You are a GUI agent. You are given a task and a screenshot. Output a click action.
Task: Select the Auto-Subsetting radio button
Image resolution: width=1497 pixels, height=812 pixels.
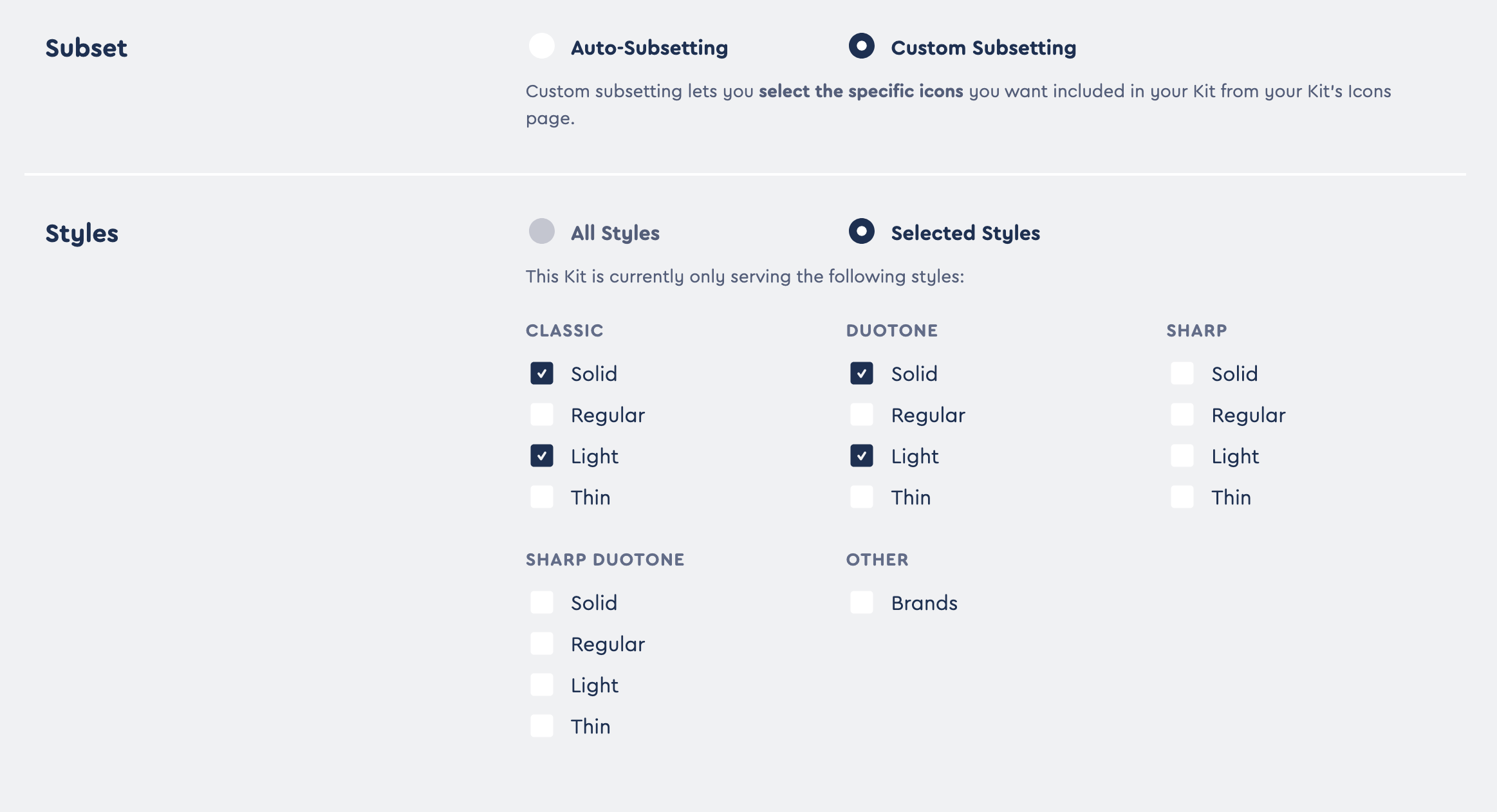pos(541,47)
